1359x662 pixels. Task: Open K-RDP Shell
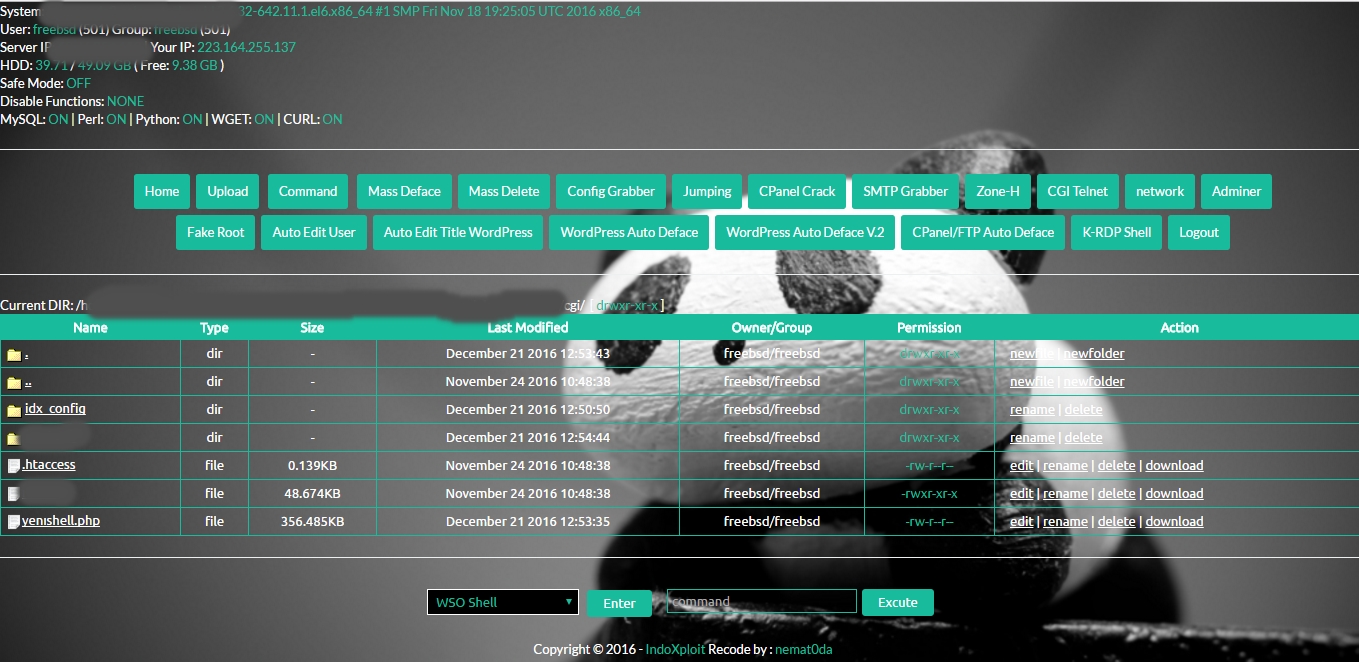[x=1116, y=232]
